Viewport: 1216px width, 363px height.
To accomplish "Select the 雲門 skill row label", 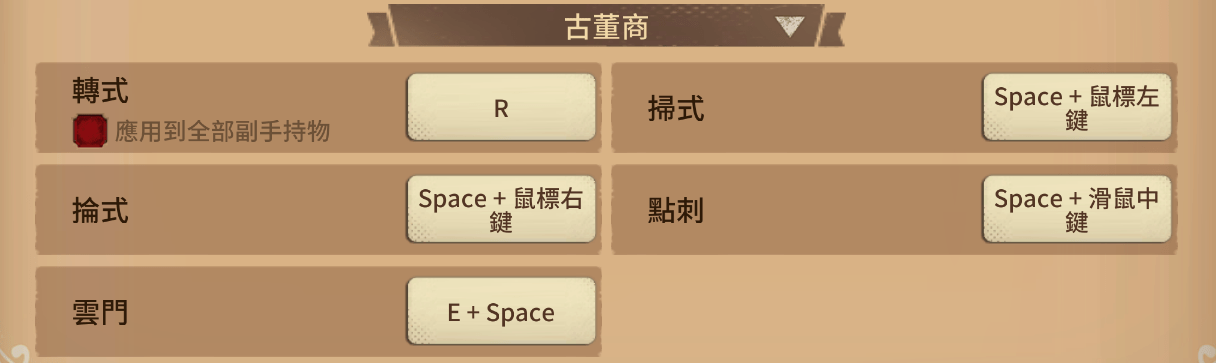I will point(100,312).
